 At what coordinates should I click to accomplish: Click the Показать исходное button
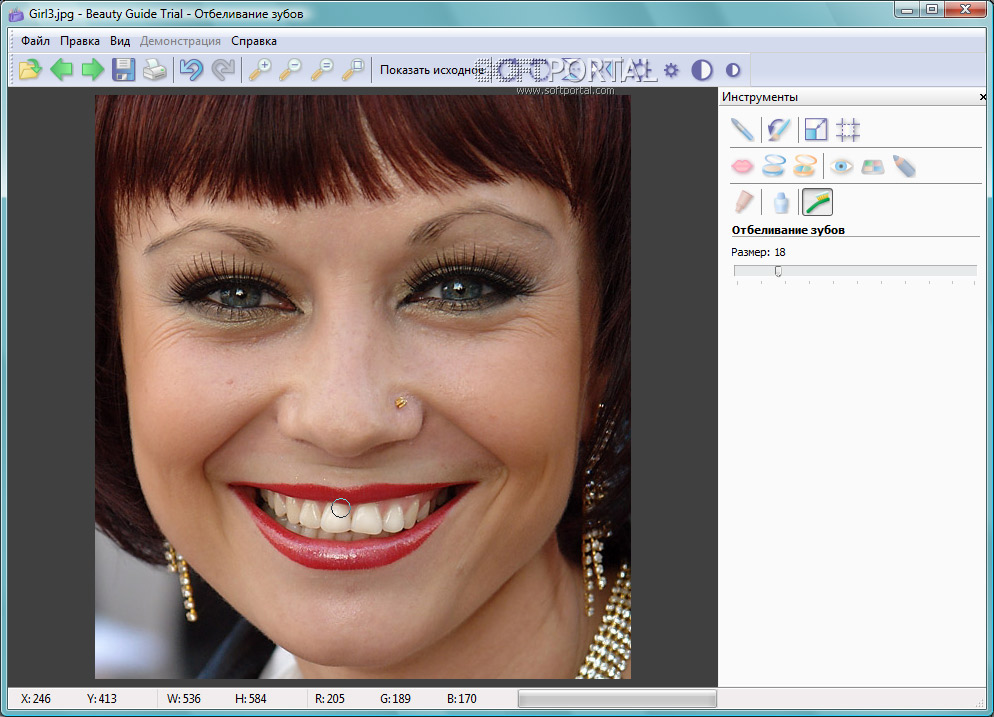[x=432, y=70]
